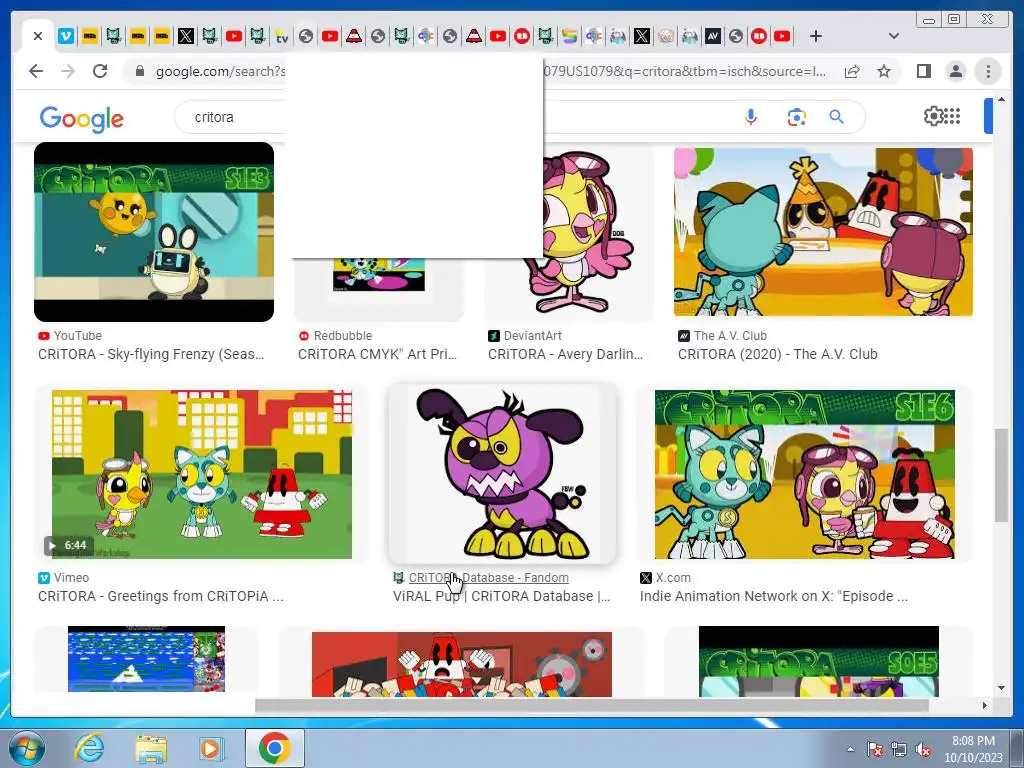Open the red cone character thumbnail
Image resolution: width=1024 pixels, height=768 pixels.
(x=462, y=662)
